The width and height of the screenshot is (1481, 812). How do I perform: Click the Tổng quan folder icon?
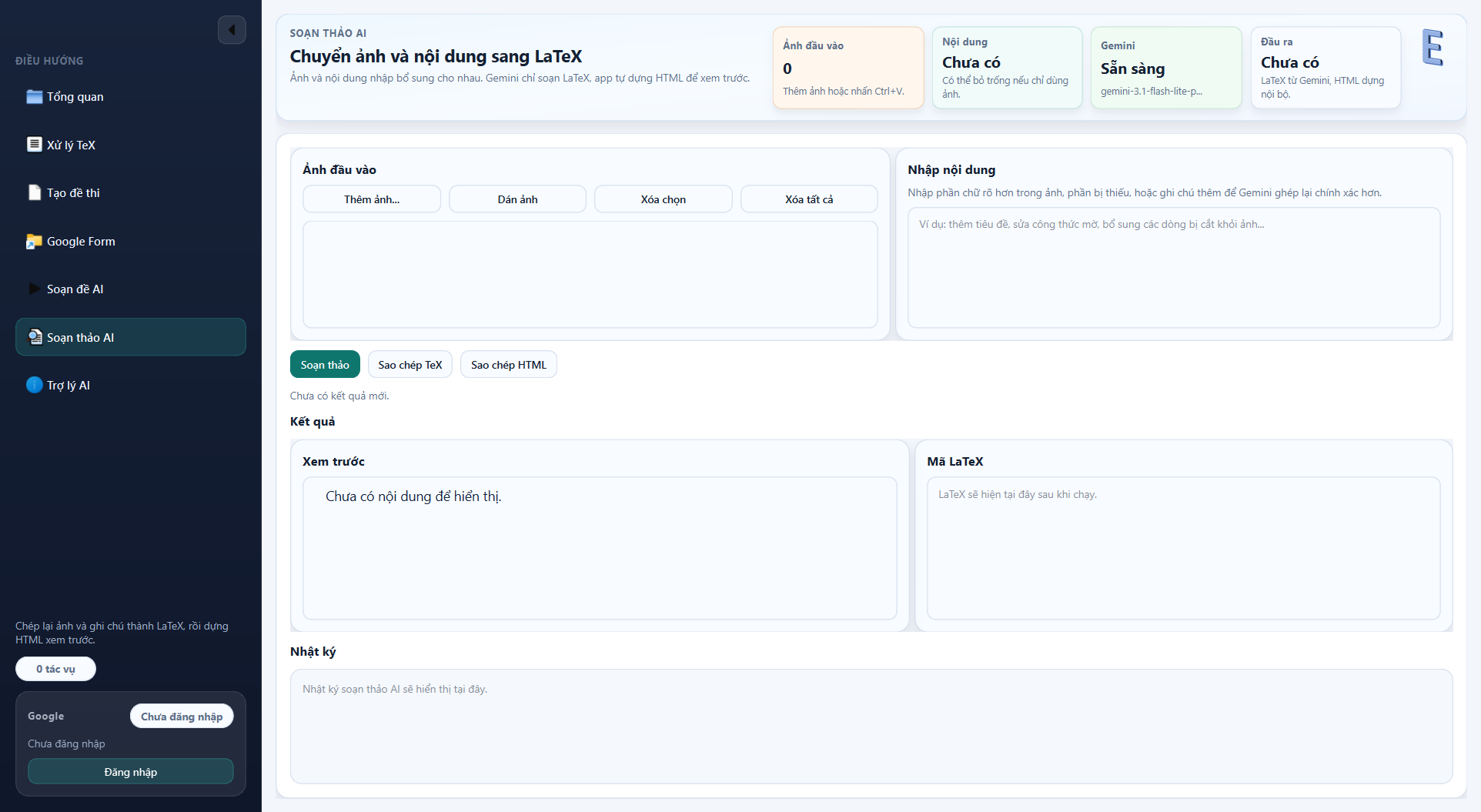click(34, 96)
